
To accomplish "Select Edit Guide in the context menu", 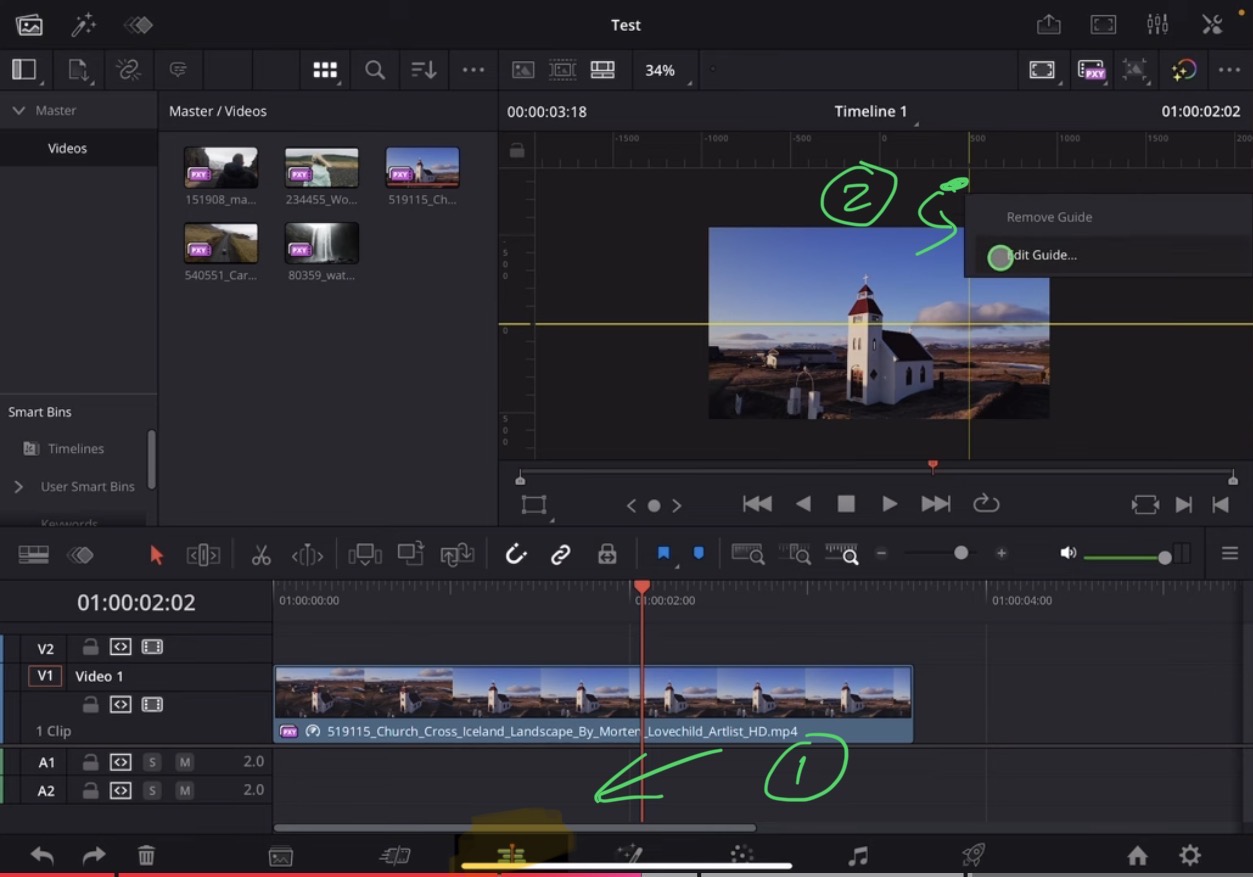I will coord(1043,256).
